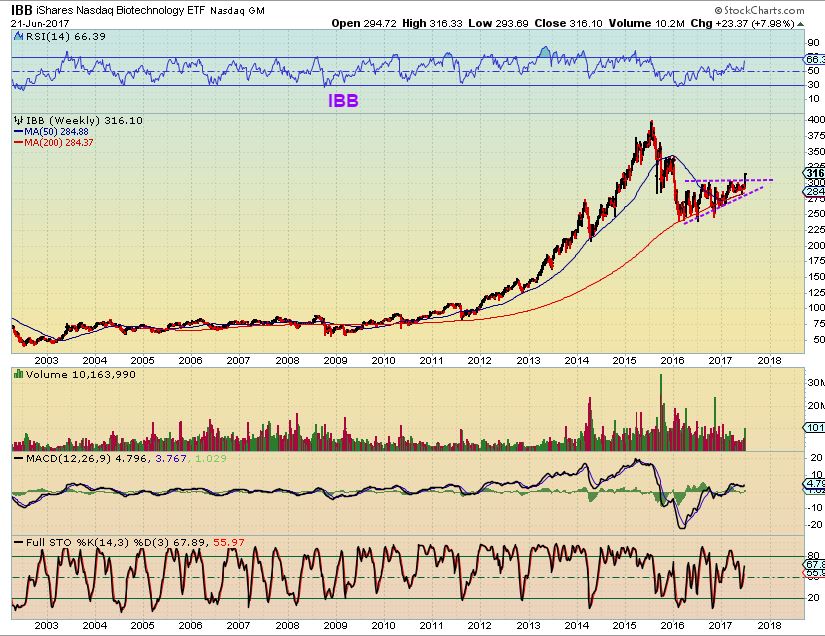Click the 90 level on RSI axis
Screen dimensions: 825x636
coord(813,43)
